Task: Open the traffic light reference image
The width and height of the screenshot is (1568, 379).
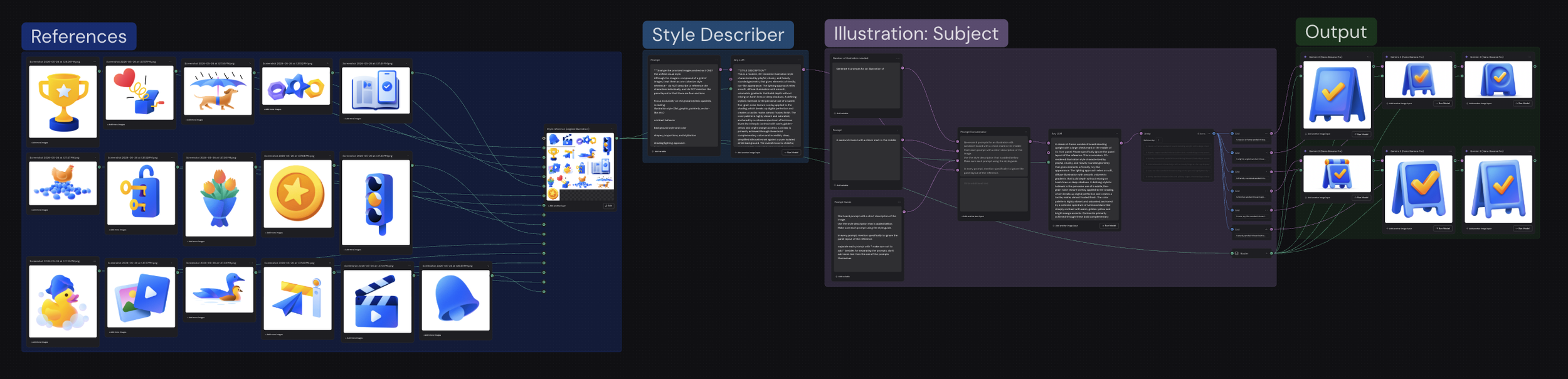Action: [376, 203]
